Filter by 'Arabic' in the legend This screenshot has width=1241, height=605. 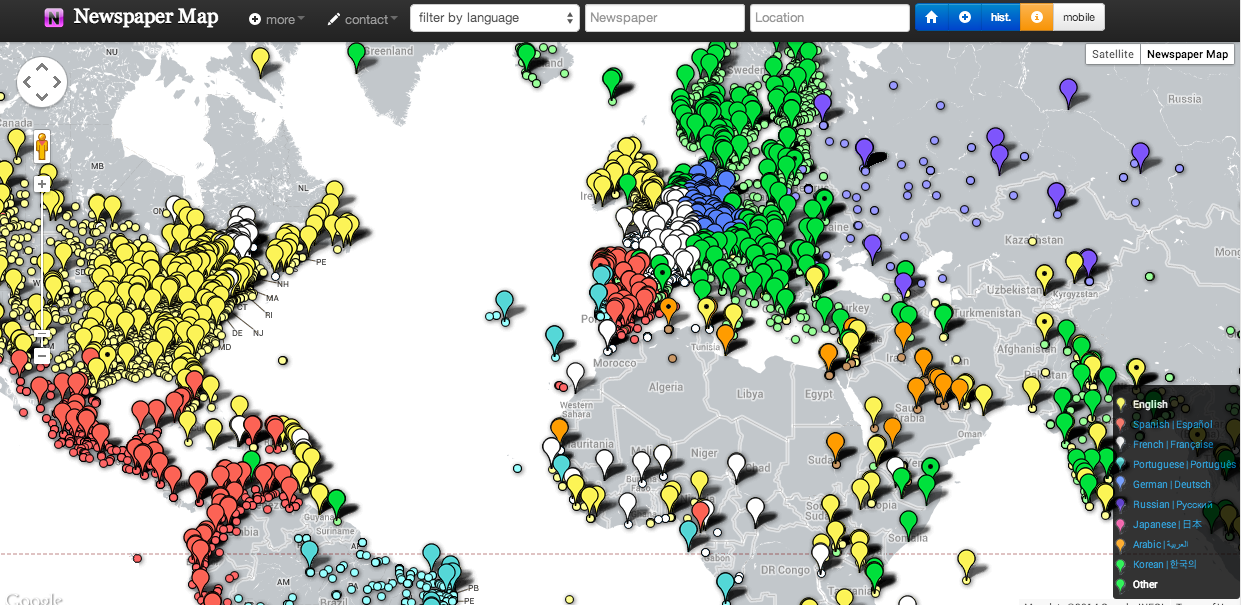(x=1161, y=545)
